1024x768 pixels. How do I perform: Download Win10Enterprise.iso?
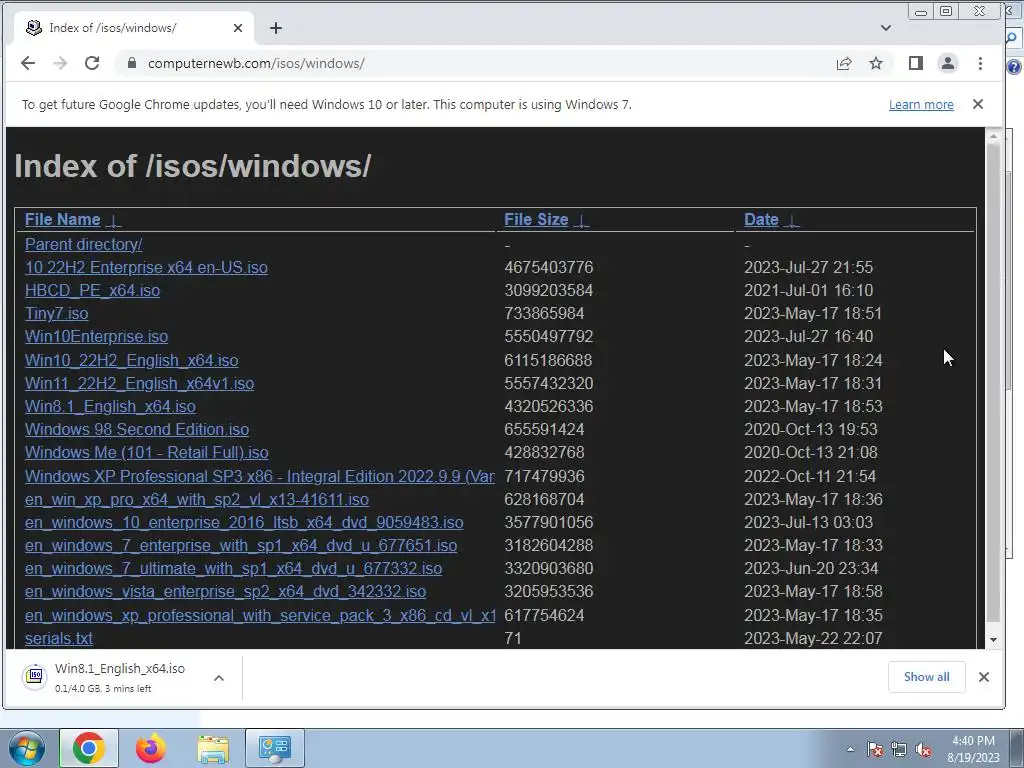[x=96, y=336]
